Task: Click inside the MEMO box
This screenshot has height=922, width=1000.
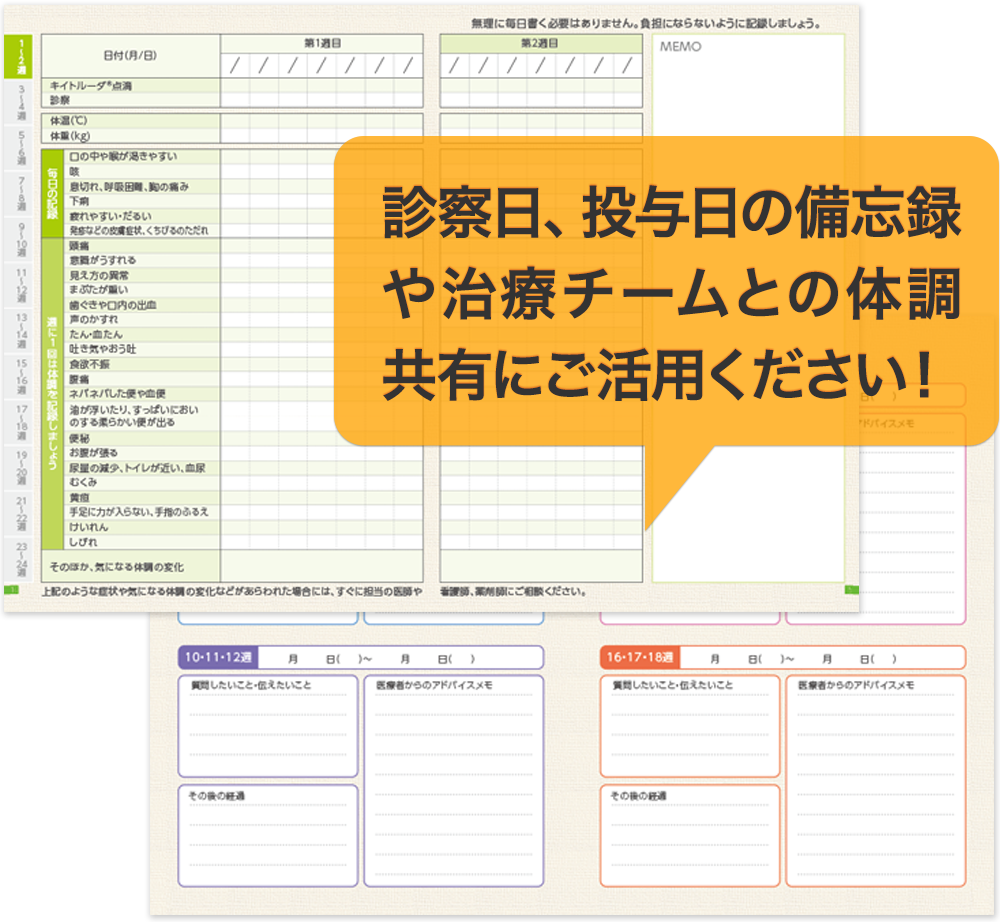Action: (x=747, y=90)
